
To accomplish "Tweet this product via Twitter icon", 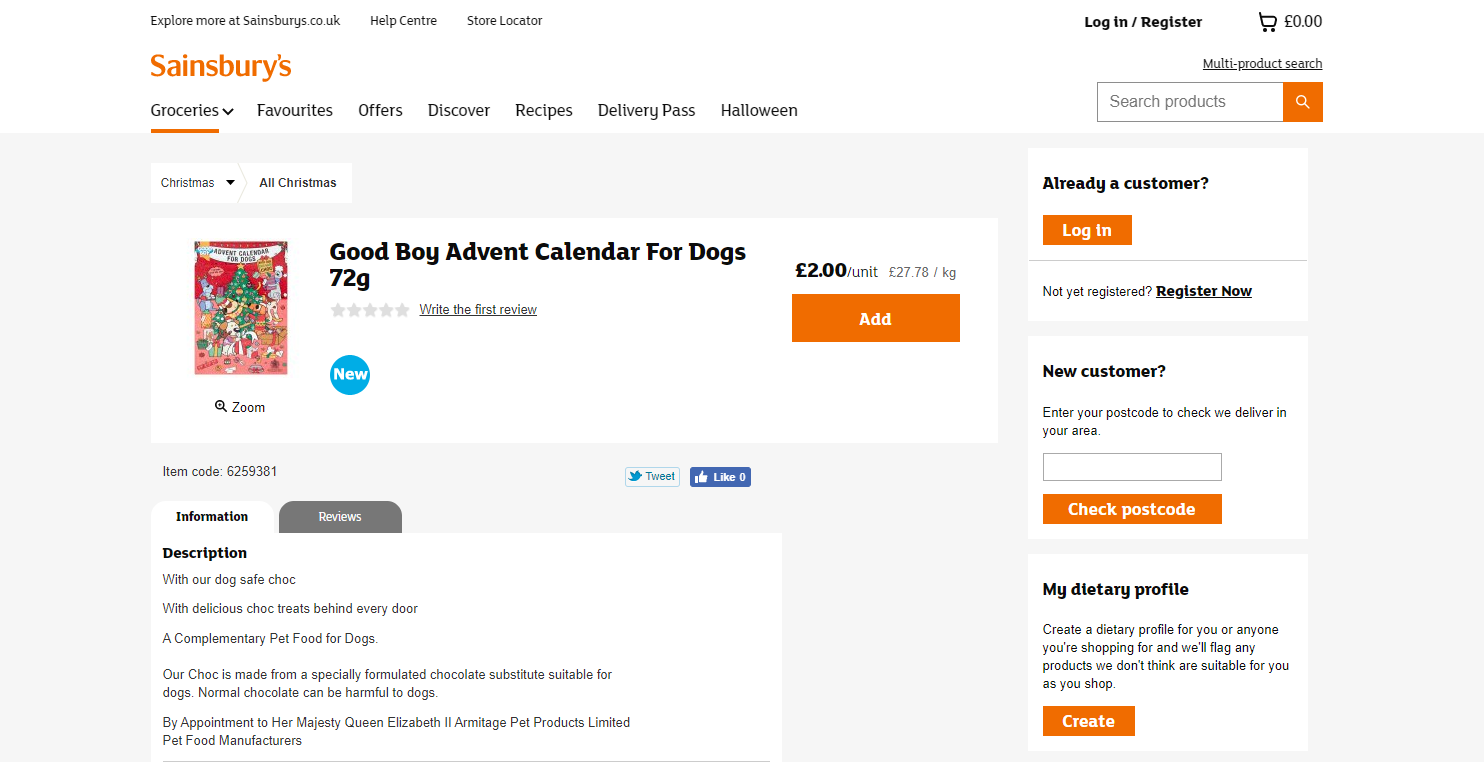I will pos(651,476).
